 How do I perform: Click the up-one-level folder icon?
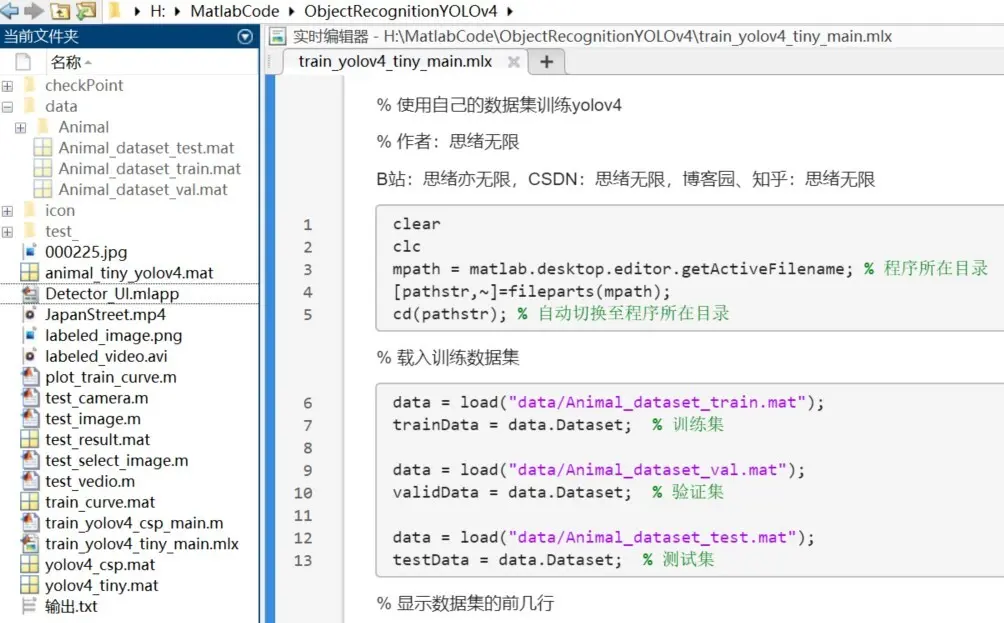click(x=60, y=10)
